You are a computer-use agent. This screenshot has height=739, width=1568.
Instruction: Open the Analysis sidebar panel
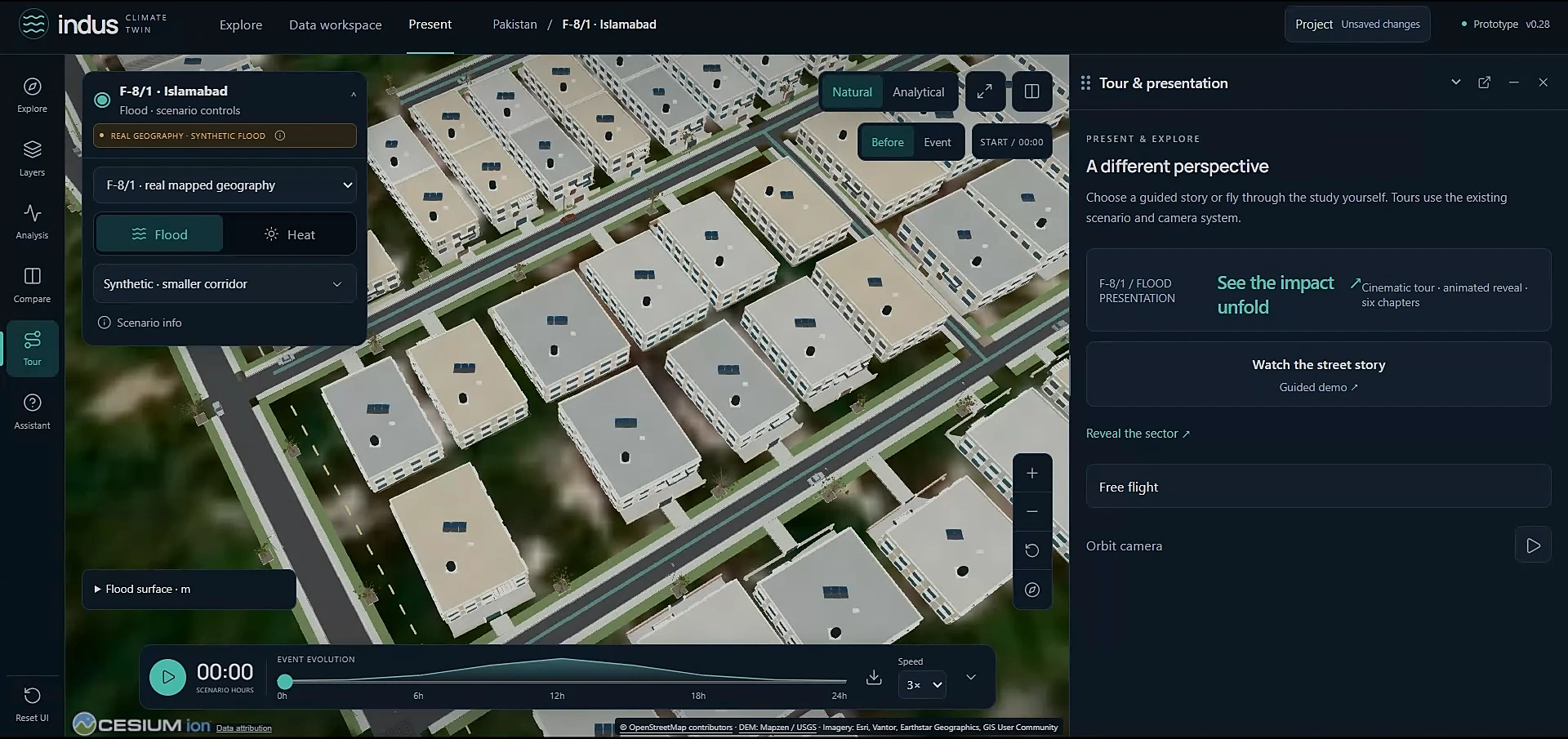[32, 221]
